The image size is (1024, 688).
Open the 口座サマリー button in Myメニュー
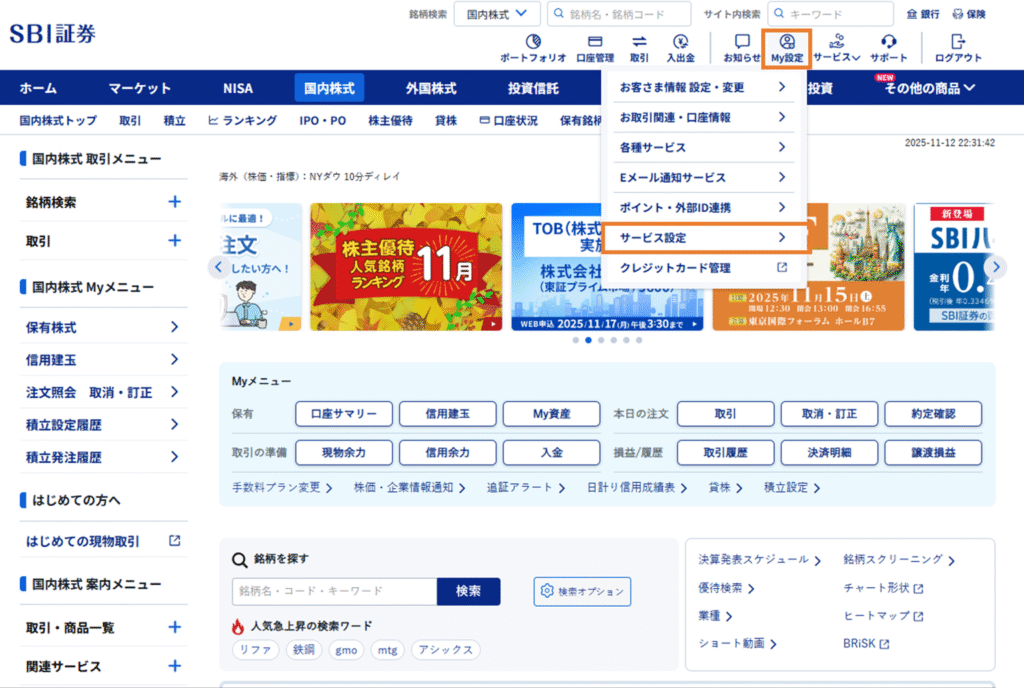click(342, 414)
